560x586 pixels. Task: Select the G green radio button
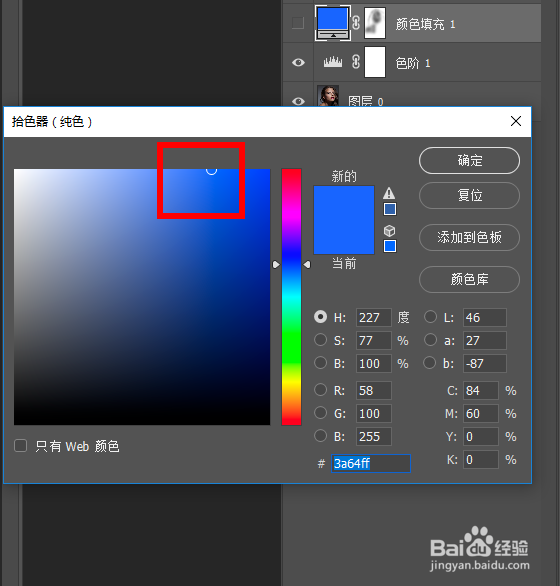(x=320, y=413)
